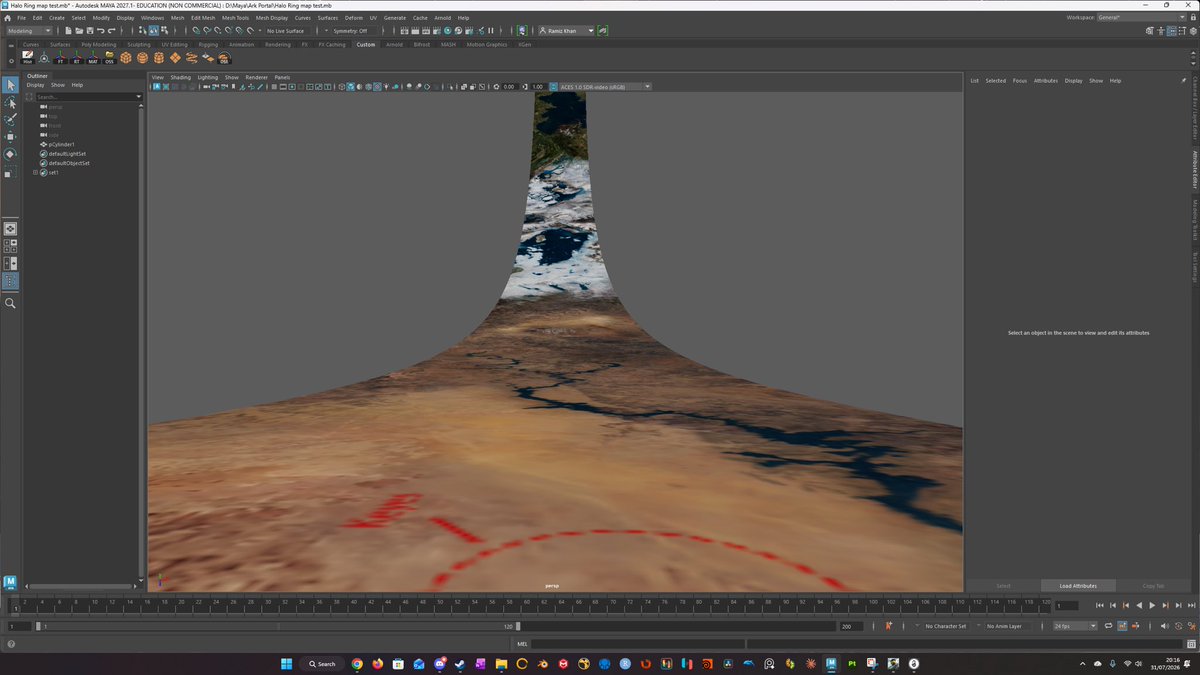Open the Deform menu
Image resolution: width=1200 pixels, height=675 pixels.
(x=354, y=18)
